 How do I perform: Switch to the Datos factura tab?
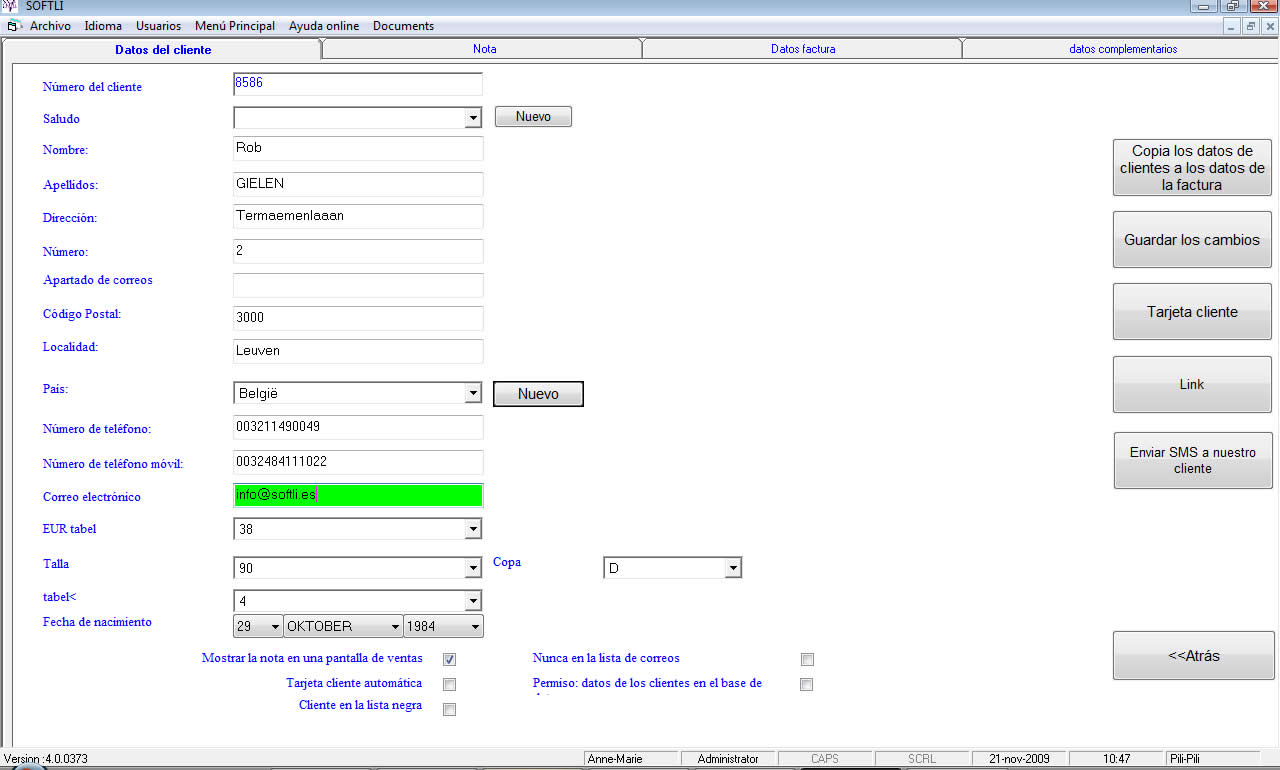point(803,49)
